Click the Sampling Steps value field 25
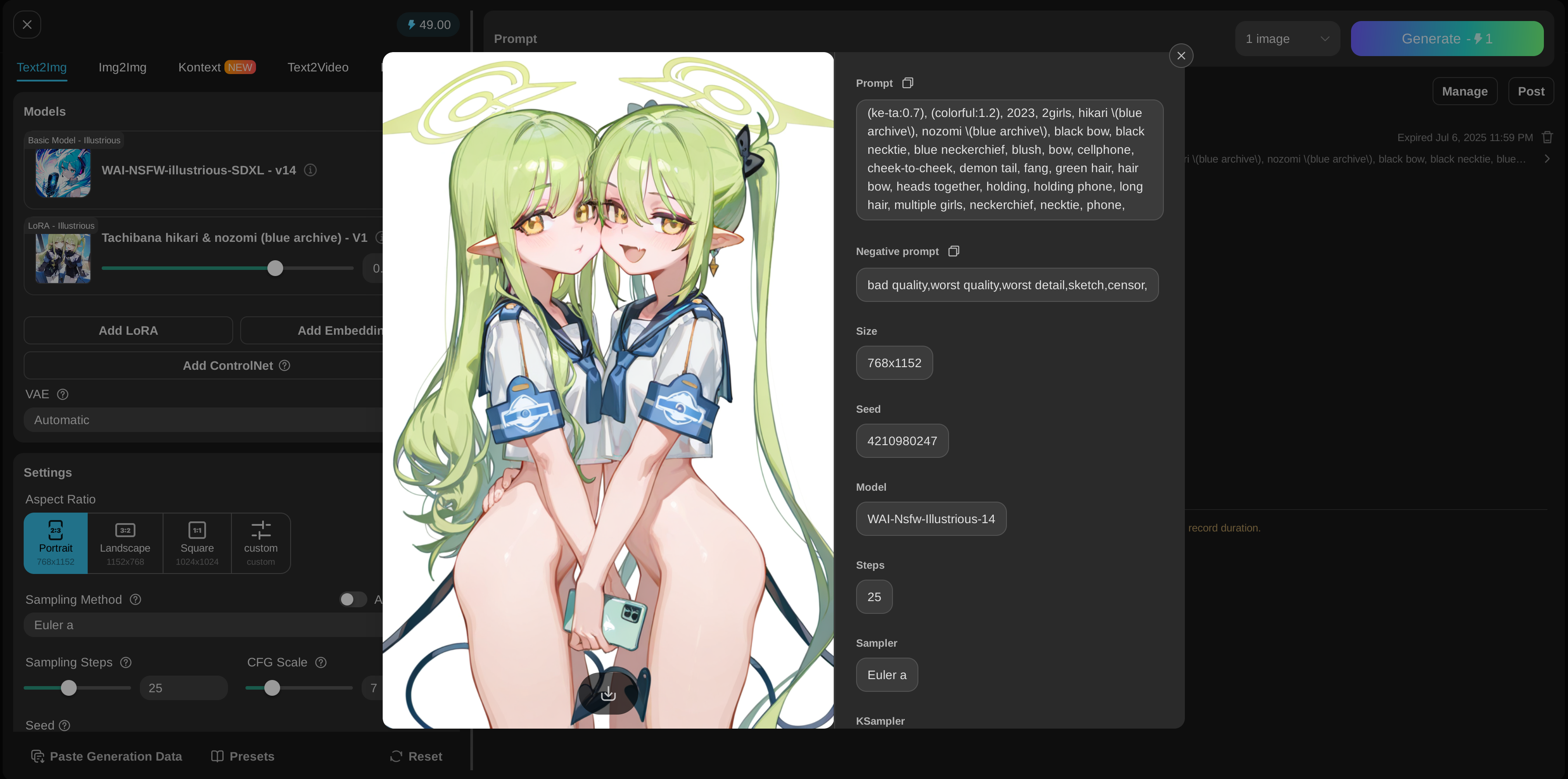This screenshot has height=779, width=1568. pos(184,688)
